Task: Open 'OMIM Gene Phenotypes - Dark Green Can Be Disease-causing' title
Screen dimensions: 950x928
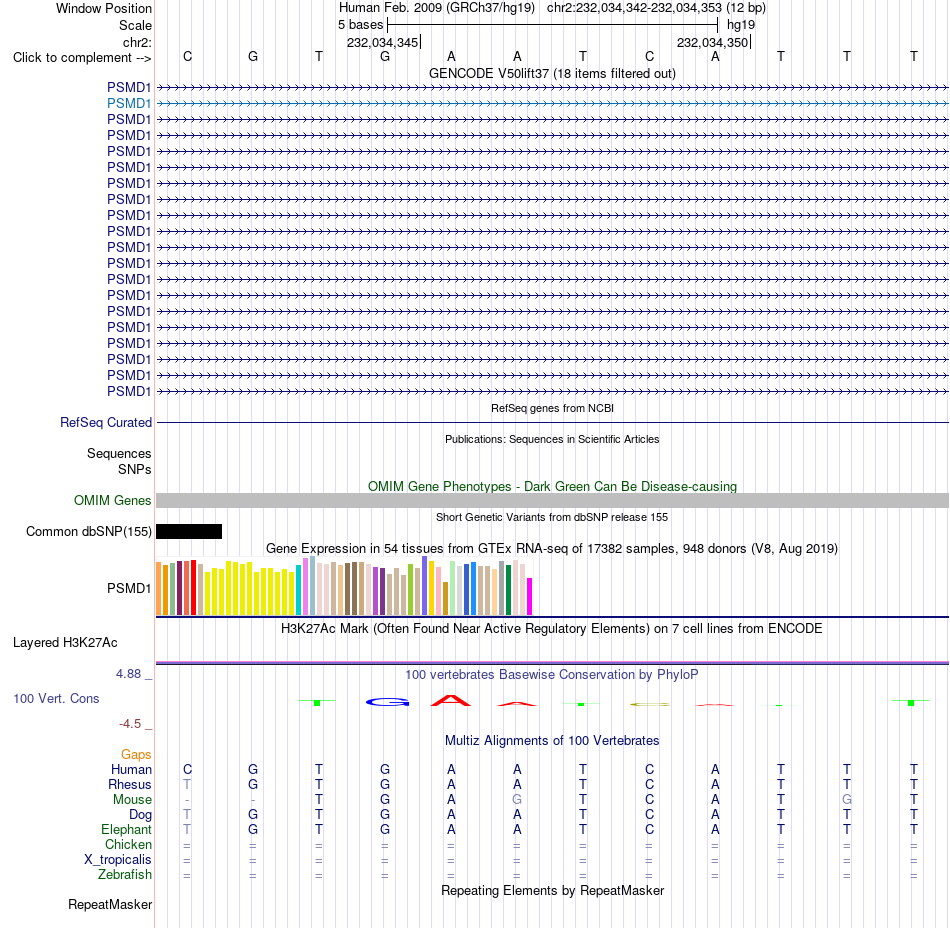Action: pos(553,486)
